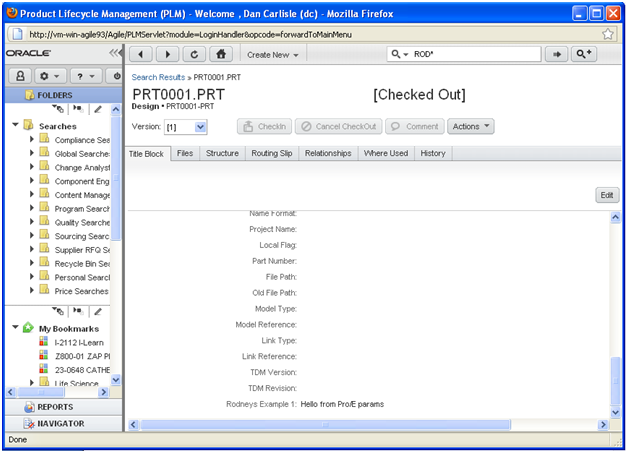Refresh the page with reload icon
This screenshot has height=453, width=628.
[194, 54]
